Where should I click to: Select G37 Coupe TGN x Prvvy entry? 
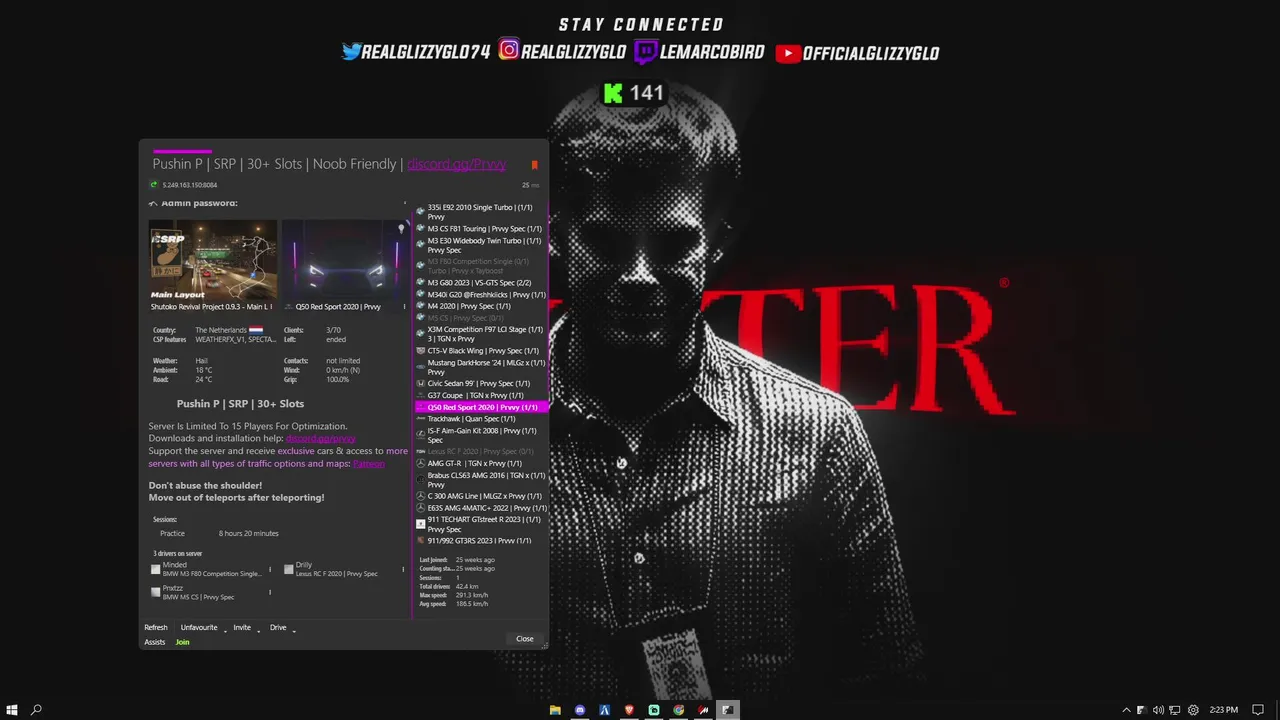pos(481,396)
